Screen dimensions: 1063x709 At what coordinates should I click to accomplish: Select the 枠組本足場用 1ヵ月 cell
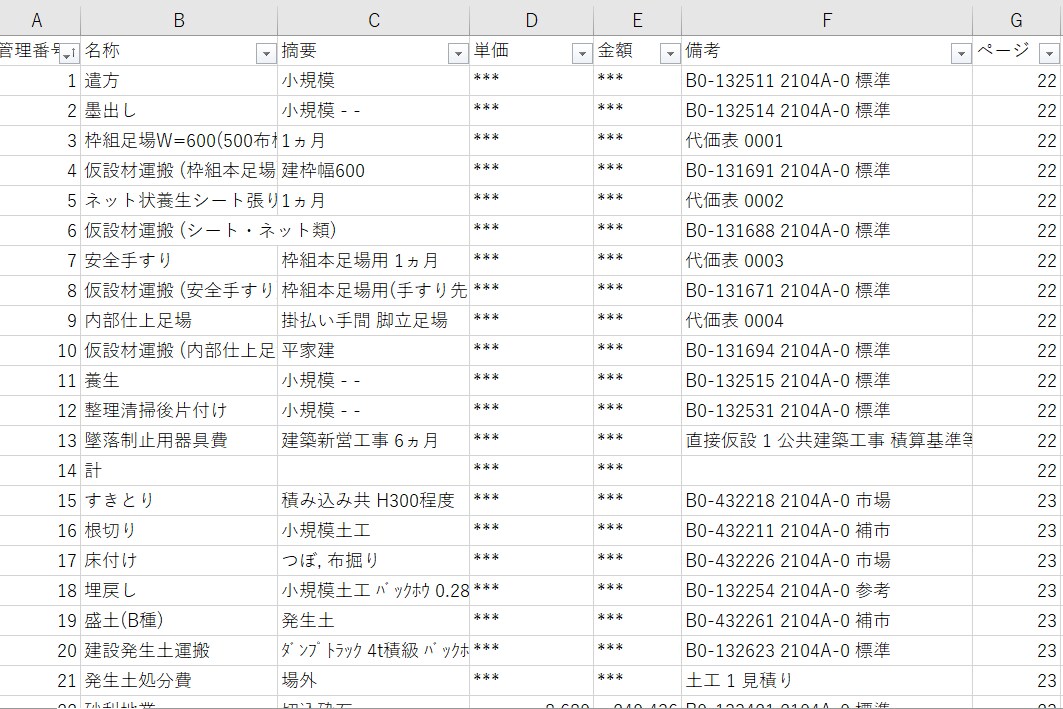click(x=374, y=260)
